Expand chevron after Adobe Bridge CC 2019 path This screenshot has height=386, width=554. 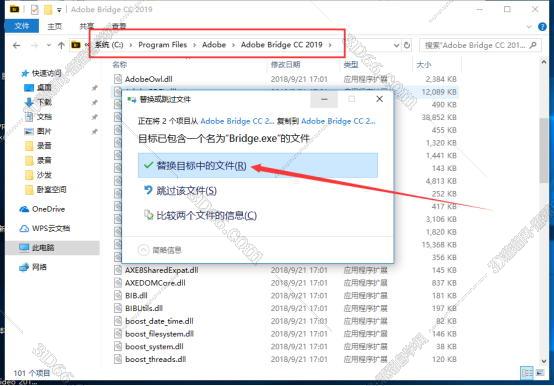(x=330, y=45)
